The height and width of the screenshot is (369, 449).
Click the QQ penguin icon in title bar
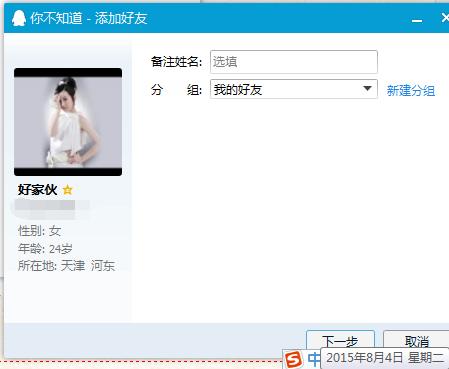click(x=19, y=18)
